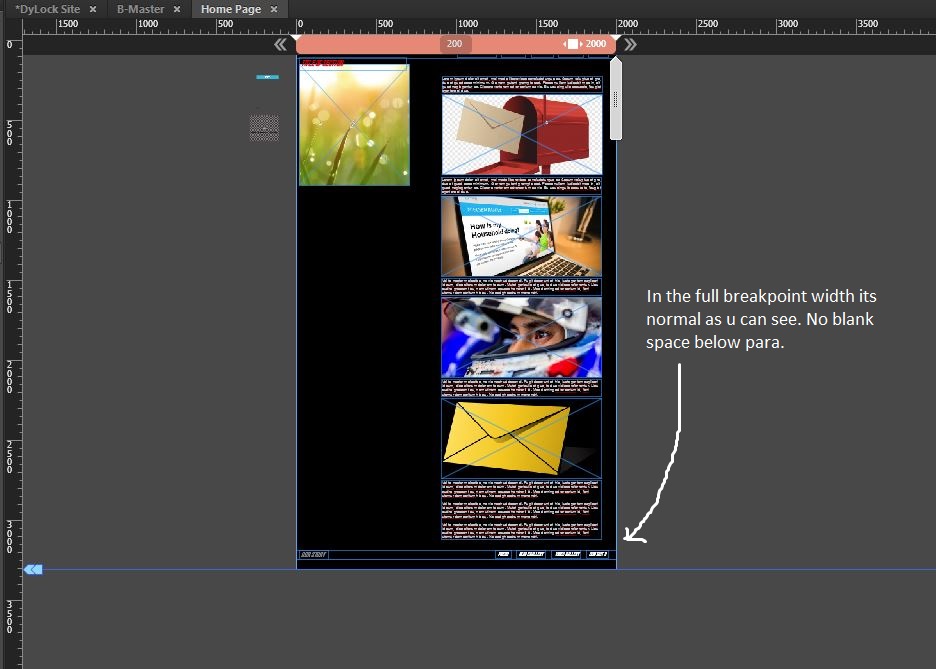Click the 200 breakpoint marker
The height and width of the screenshot is (669, 936).
click(x=454, y=44)
